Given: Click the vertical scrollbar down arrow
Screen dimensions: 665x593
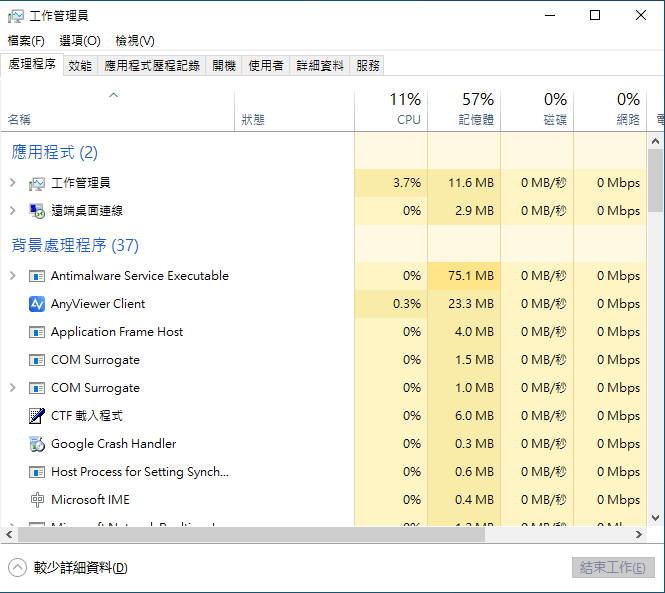Looking at the screenshot, I should click(x=656, y=518).
